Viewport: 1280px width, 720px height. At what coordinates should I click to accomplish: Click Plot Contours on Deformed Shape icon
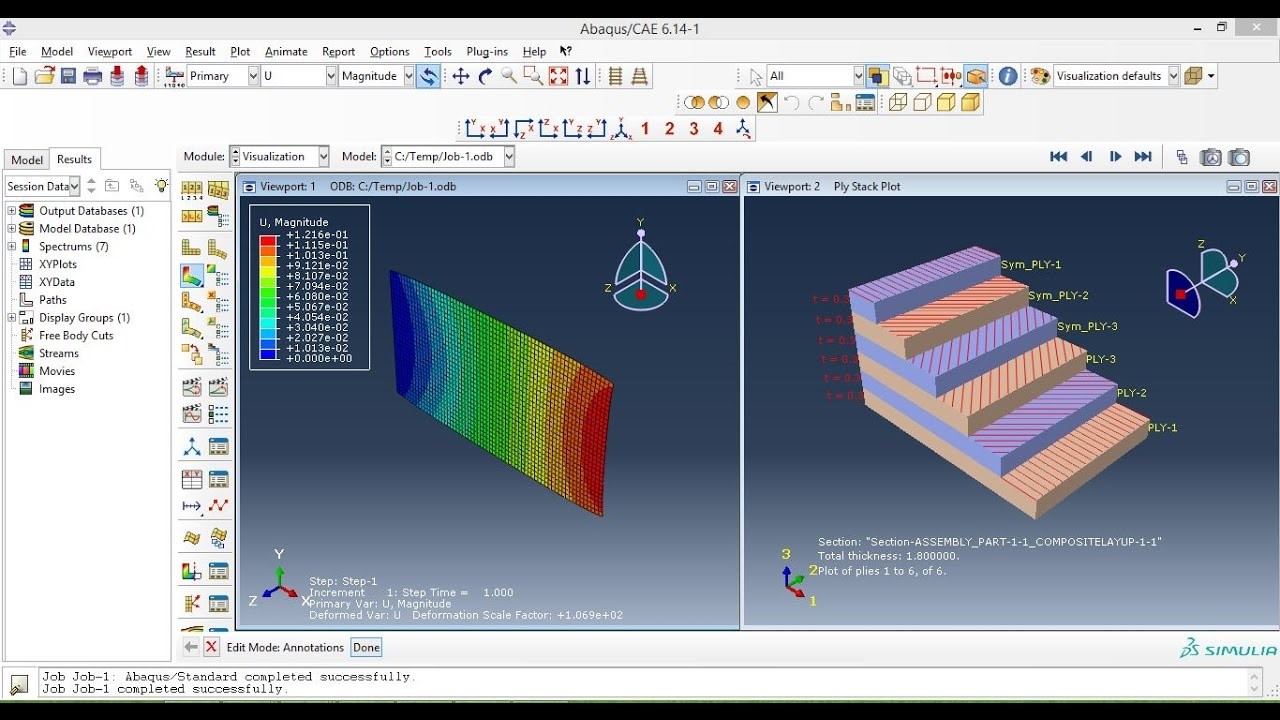(x=192, y=274)
